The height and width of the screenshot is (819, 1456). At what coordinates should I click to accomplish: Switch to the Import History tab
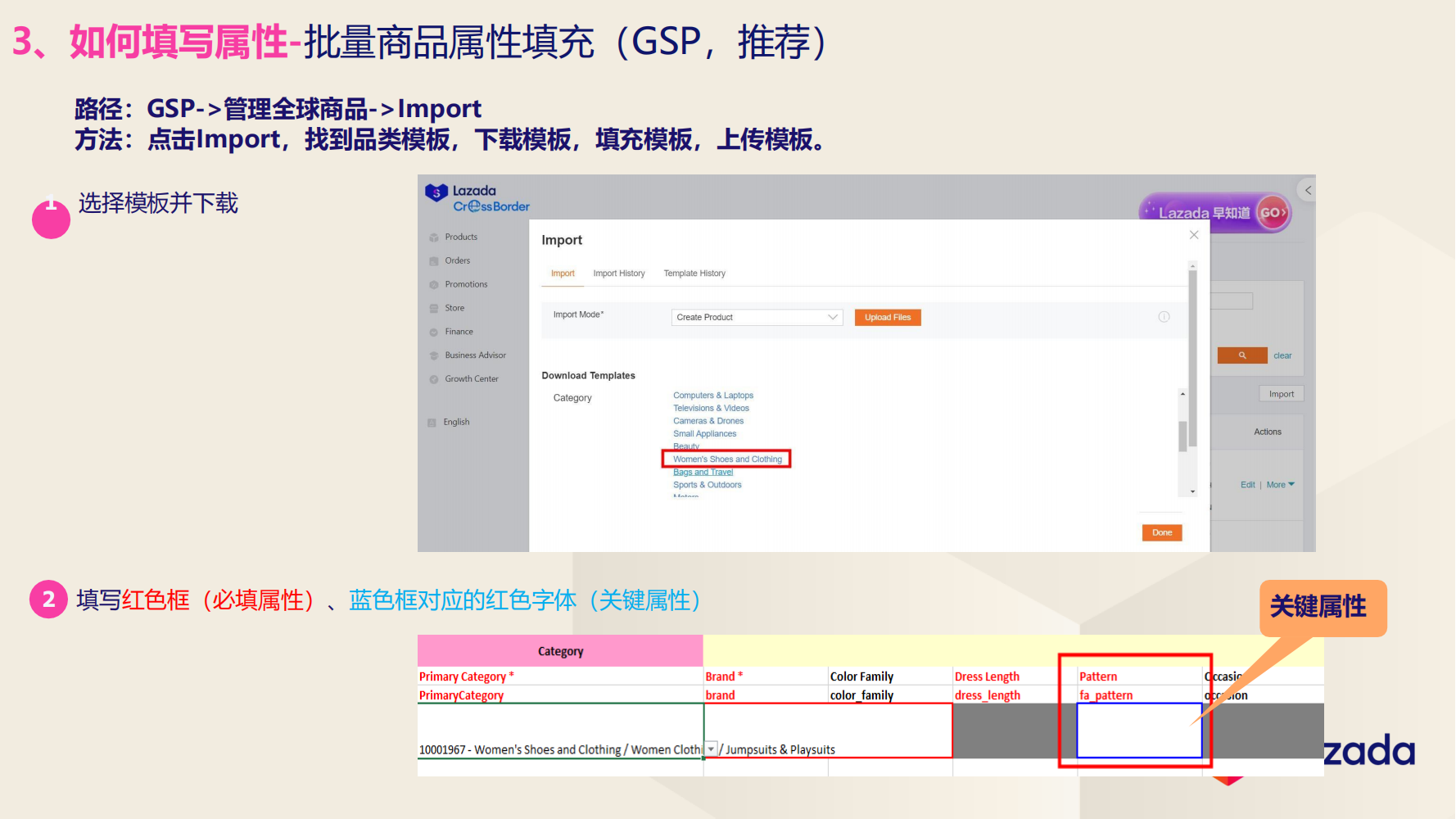tap(618, 273)
